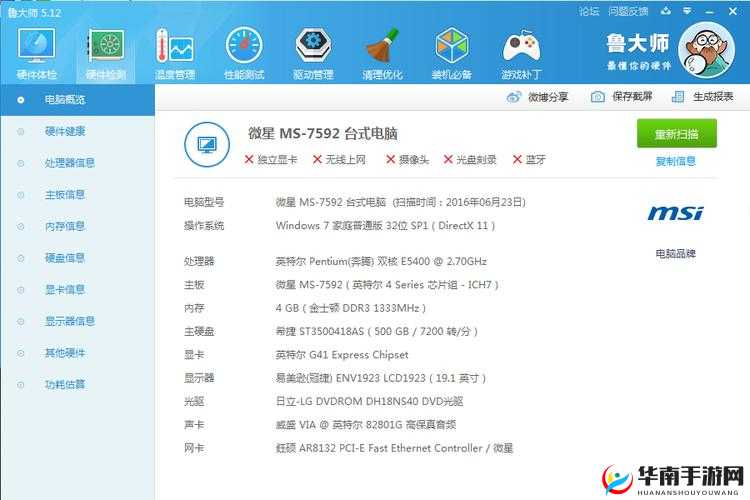Open 硬件体检 hardware checkup icon
Viewport: 750px width, 500px height.
tap(36, 46)
